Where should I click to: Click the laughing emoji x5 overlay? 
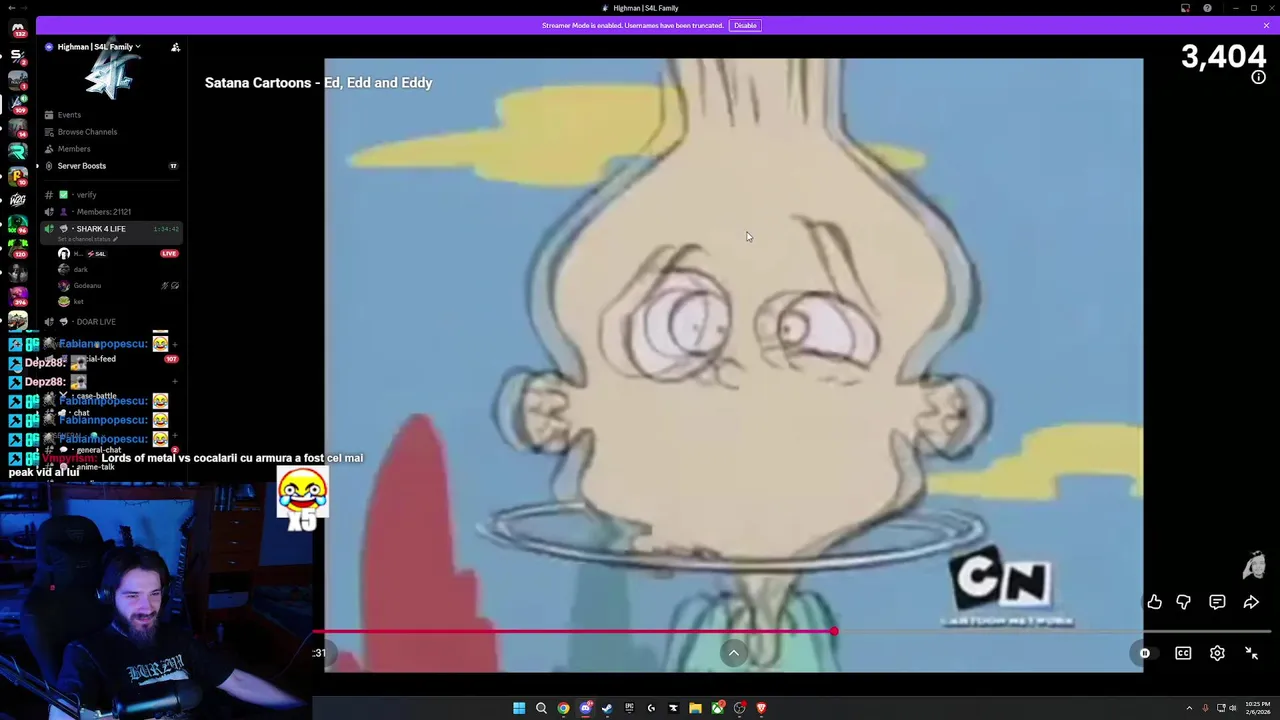coord(302,498)
